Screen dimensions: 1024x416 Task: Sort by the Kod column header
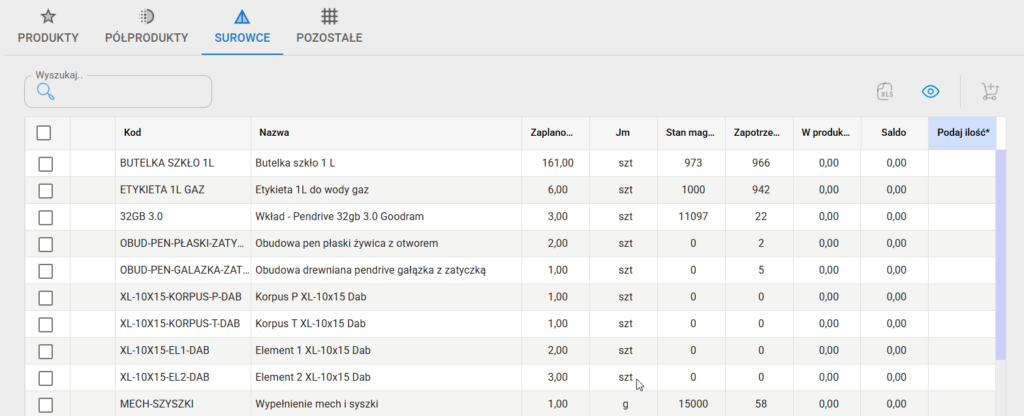[133, 133]
